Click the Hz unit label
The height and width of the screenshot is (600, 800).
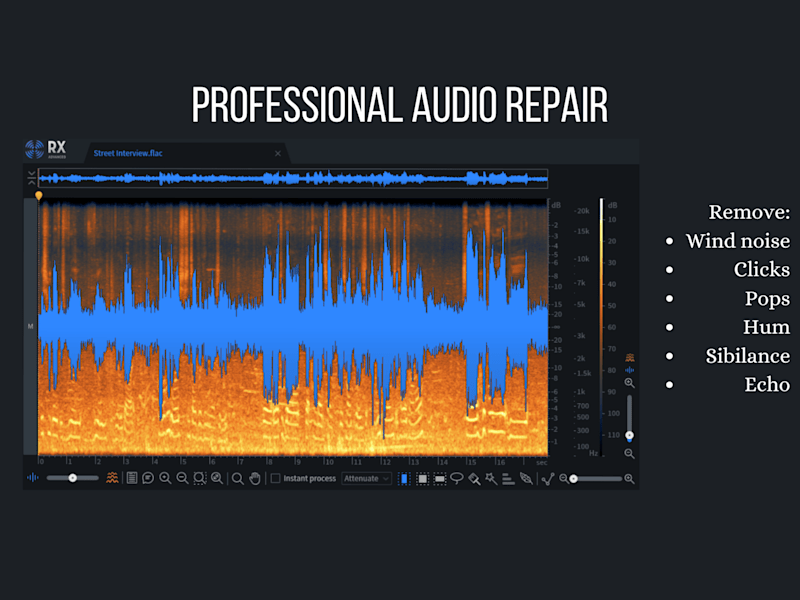click(x=593, y=453)
